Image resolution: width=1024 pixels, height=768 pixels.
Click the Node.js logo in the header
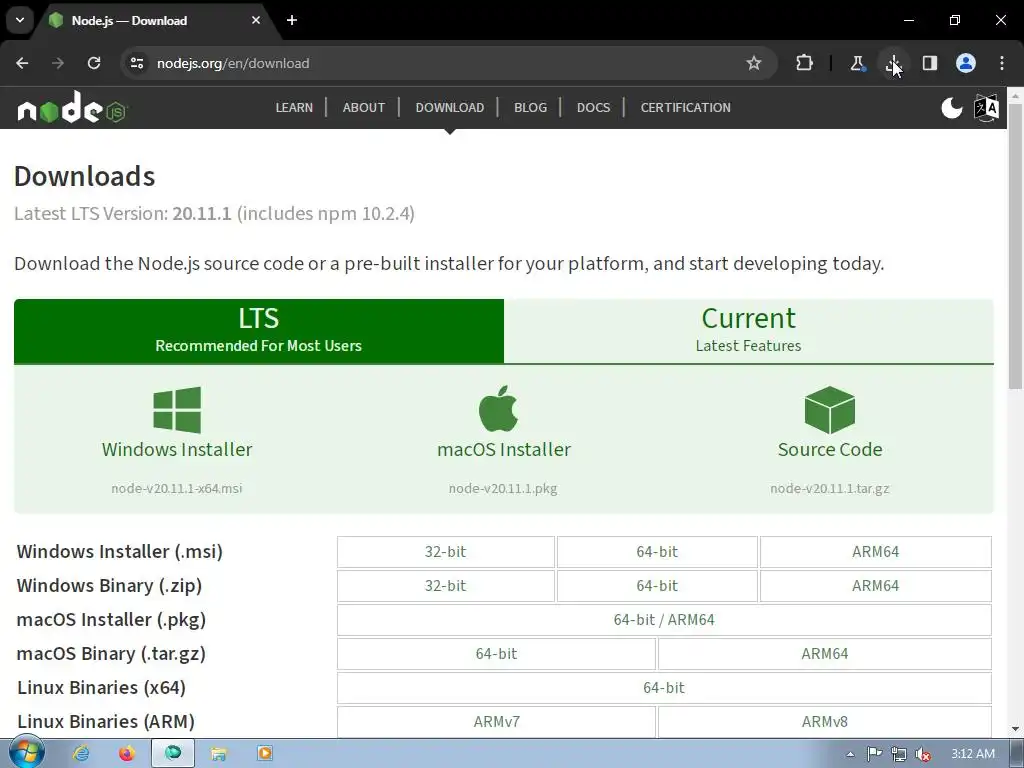click(x=72, y=108)
